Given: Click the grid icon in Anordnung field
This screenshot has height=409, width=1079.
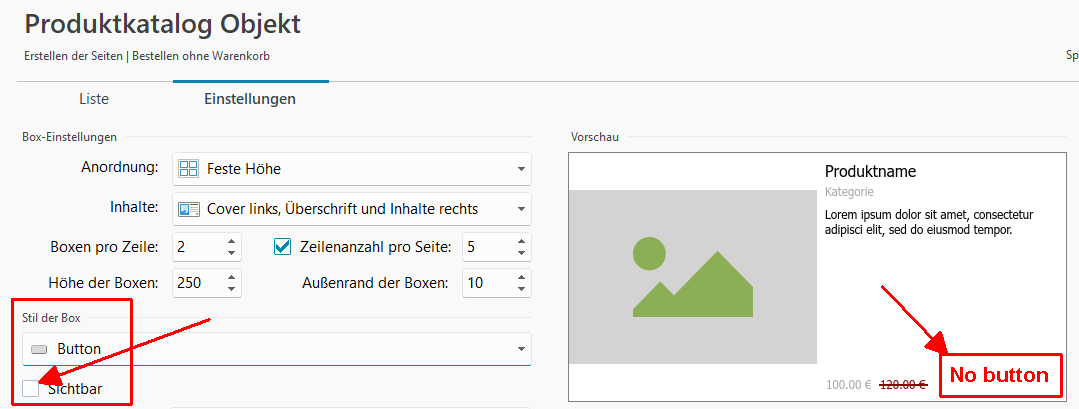Looking at the screenshot, I should point(188,169).
